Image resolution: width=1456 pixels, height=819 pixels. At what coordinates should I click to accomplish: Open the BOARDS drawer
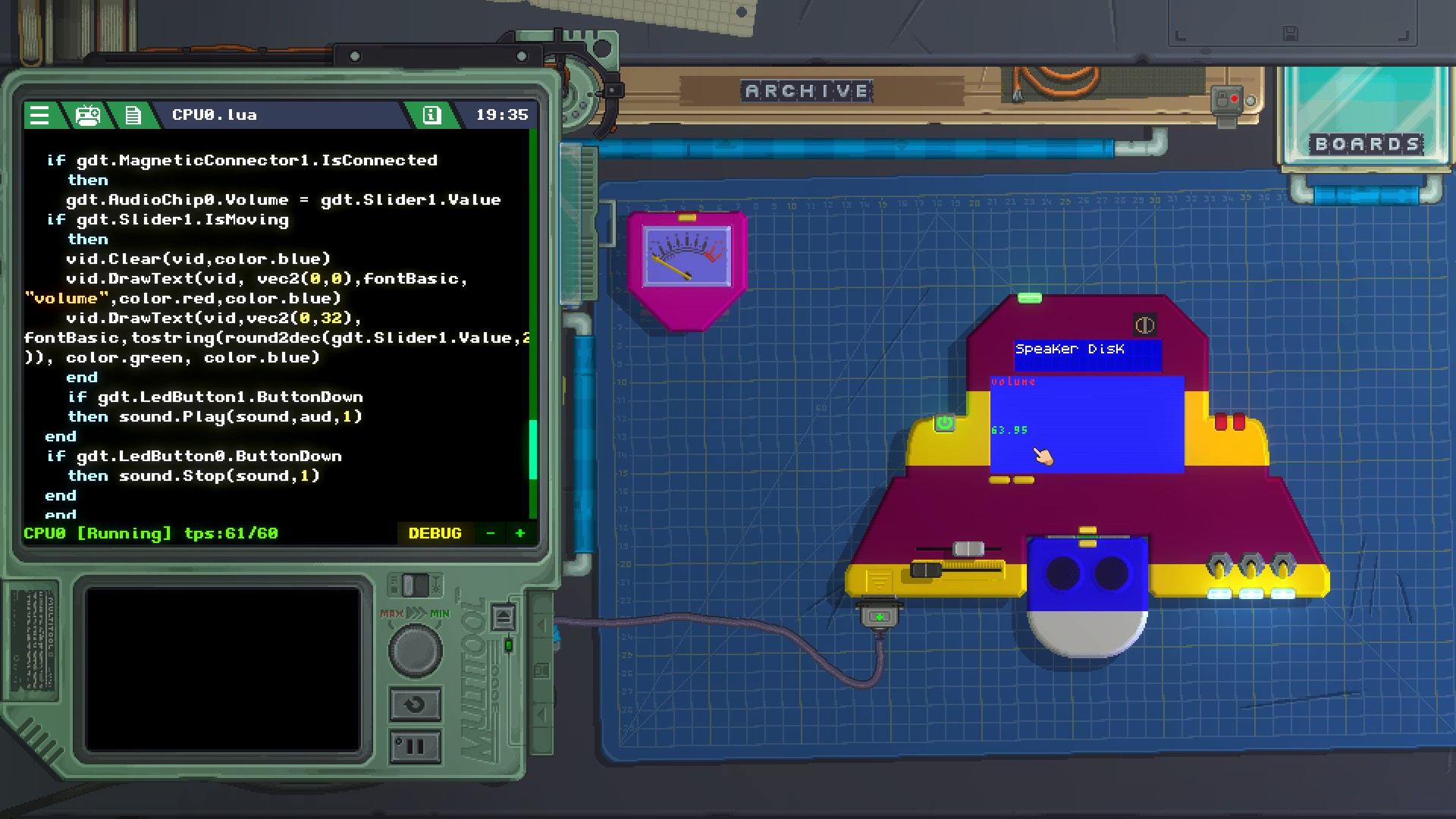(x=1367, y=144)
